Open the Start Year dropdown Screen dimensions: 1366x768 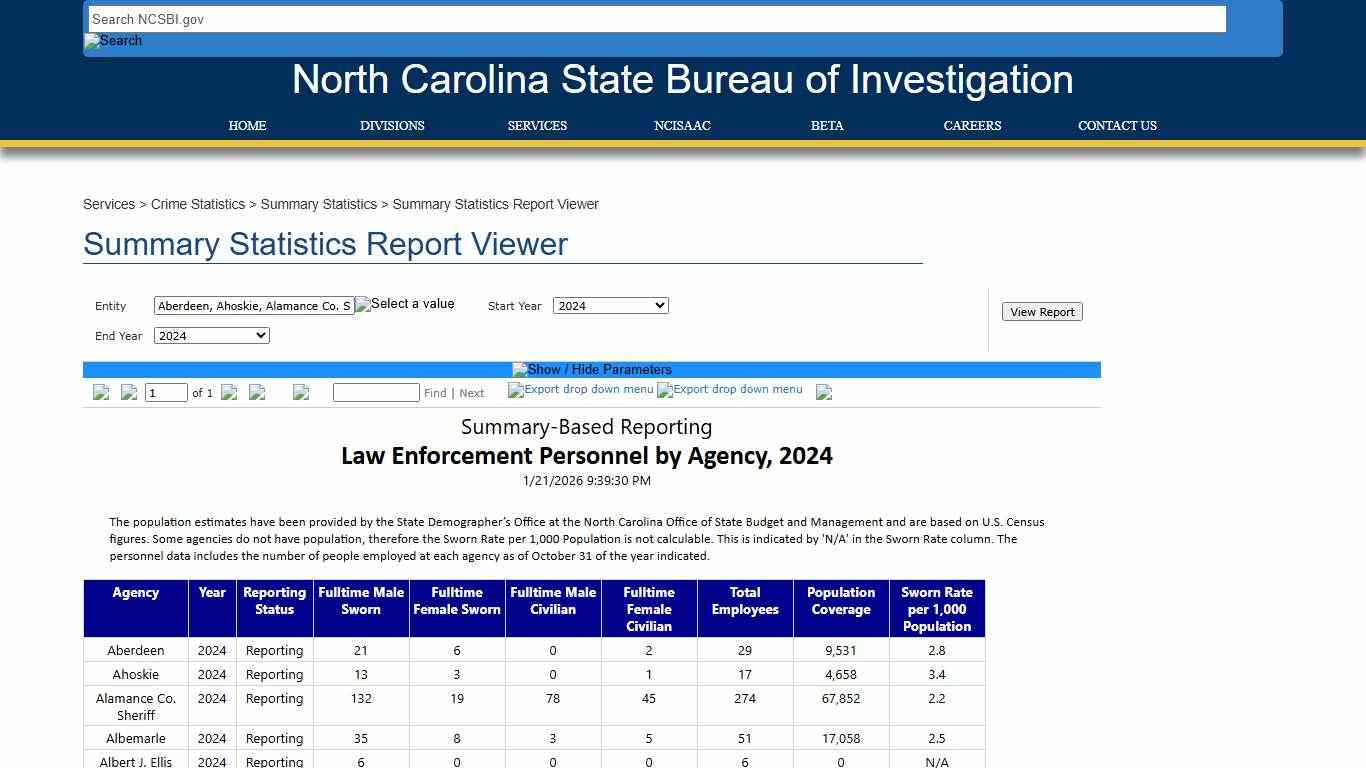click(x=610, y=305)
